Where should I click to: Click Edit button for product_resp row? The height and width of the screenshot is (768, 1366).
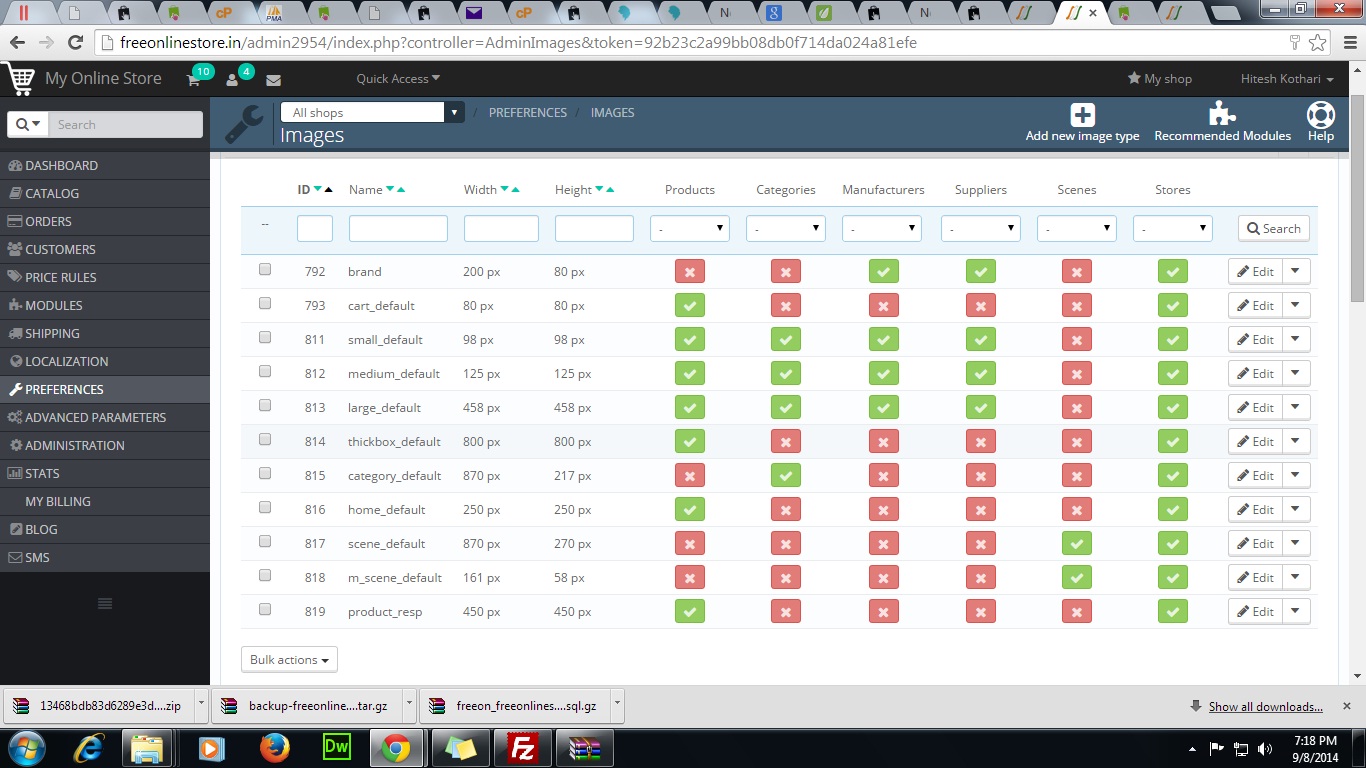click(1255, 611)
